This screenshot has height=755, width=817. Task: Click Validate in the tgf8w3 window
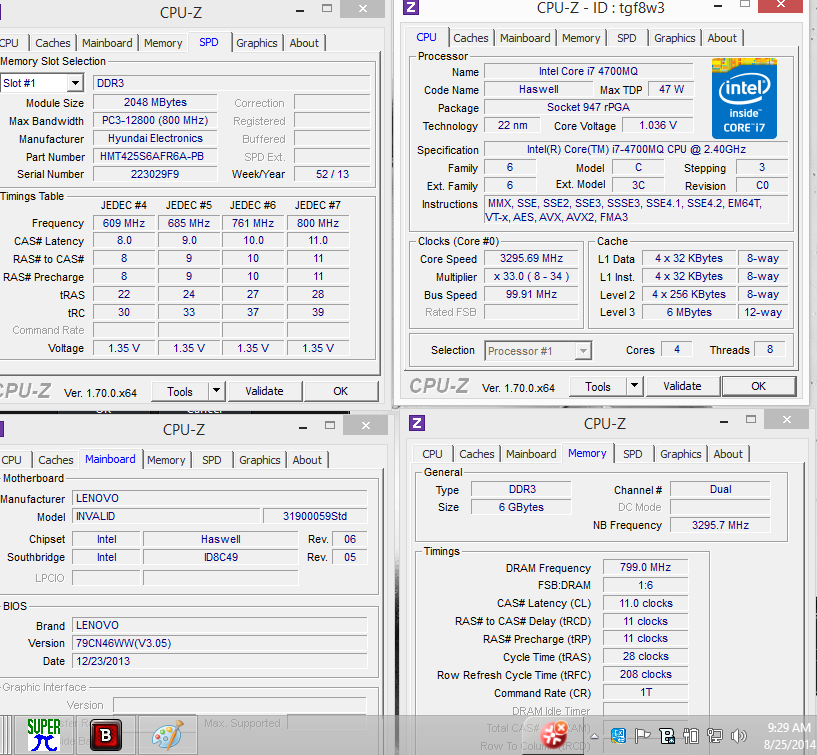[682, 386]
